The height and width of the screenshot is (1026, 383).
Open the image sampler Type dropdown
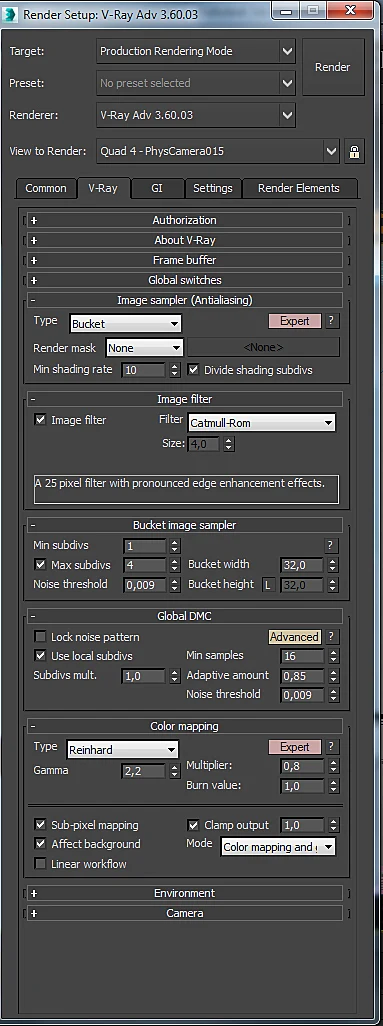click(x=125, y=323)
